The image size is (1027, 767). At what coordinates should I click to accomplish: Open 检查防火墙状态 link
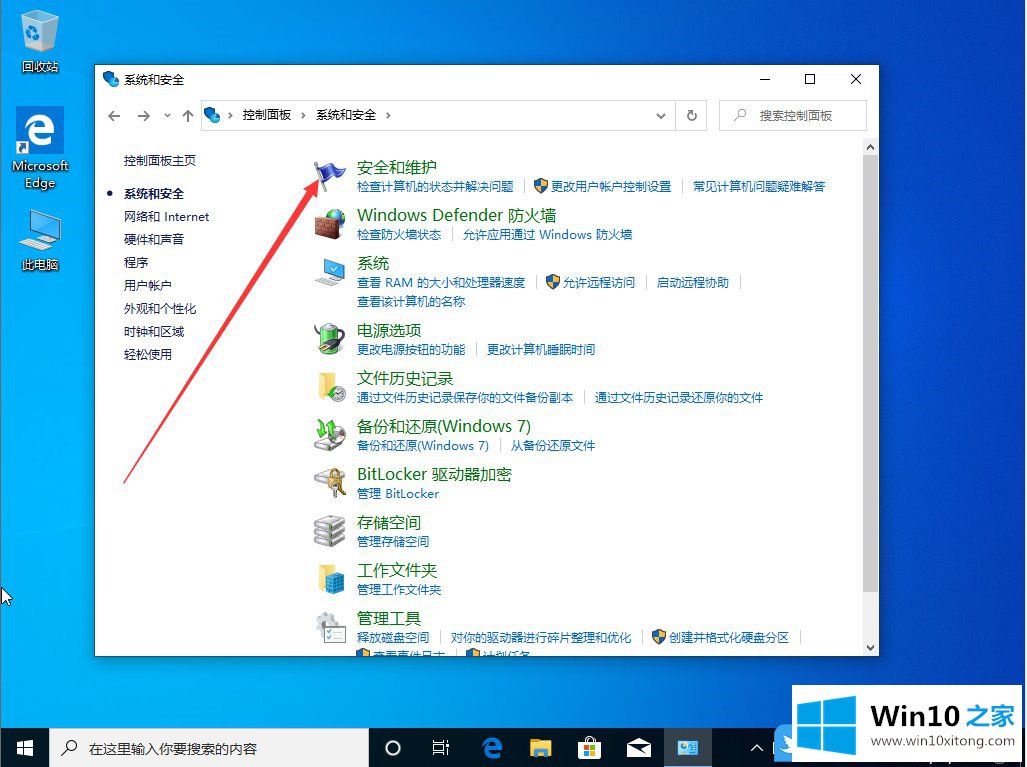point(399,234)
